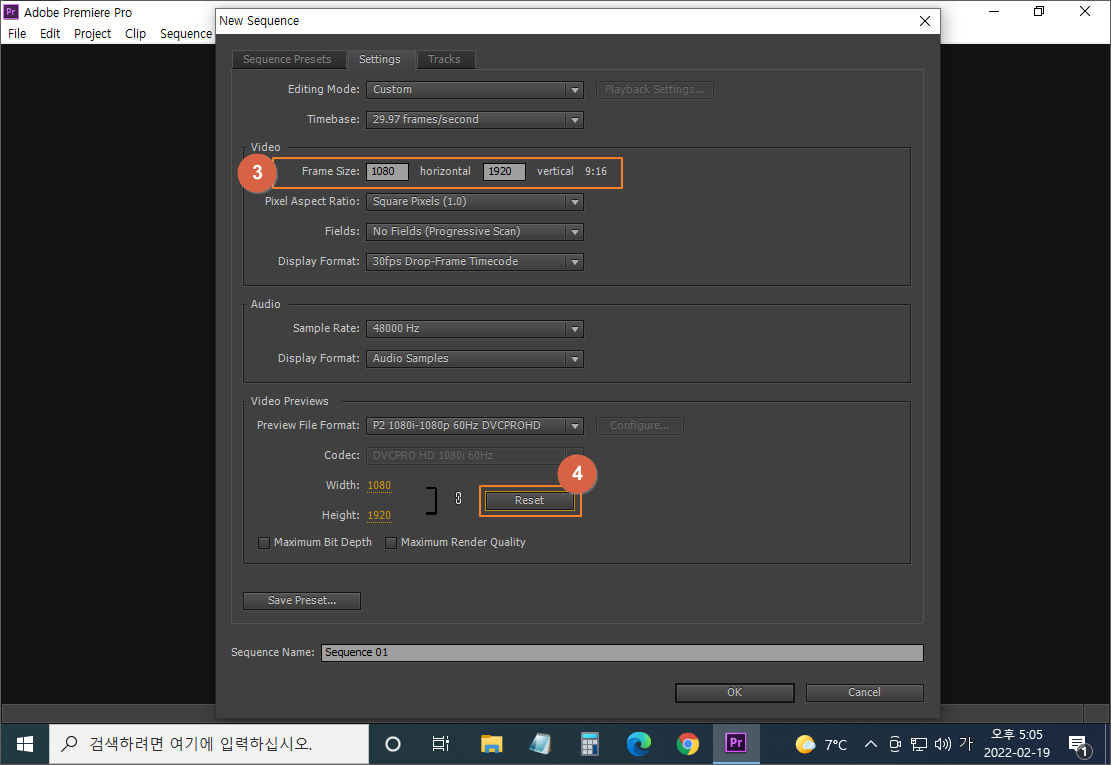Click the Configure button
This screenshot has width=1111, height=765.
[640, 426]
